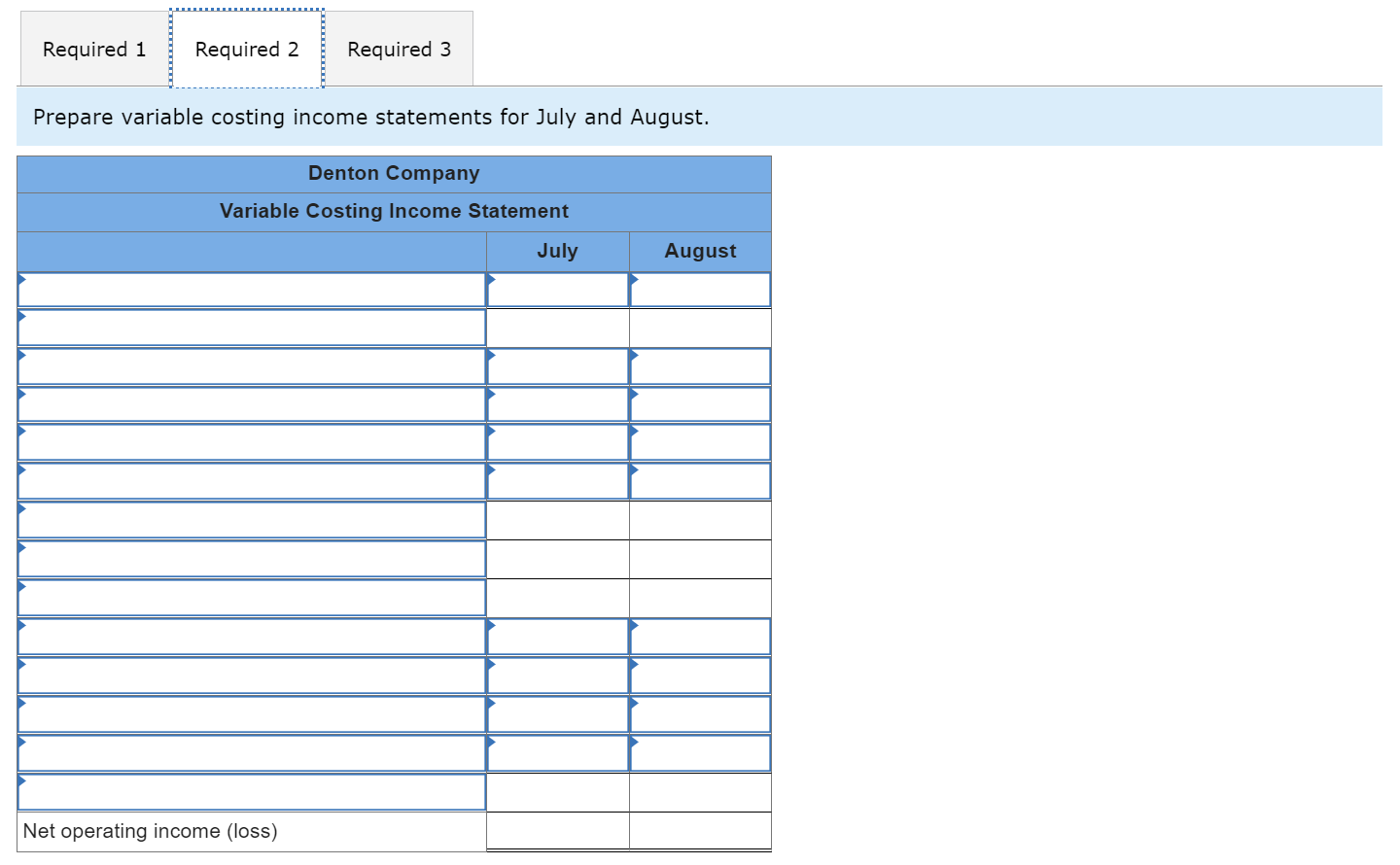Click the July column header
The image size is (1400, 865).
point(558,251)
